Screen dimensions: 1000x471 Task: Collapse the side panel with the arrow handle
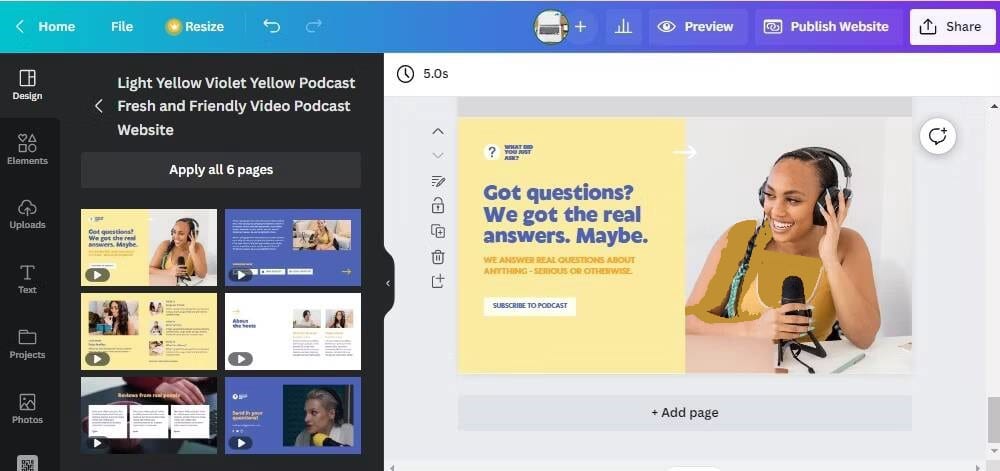coord(388,283)
